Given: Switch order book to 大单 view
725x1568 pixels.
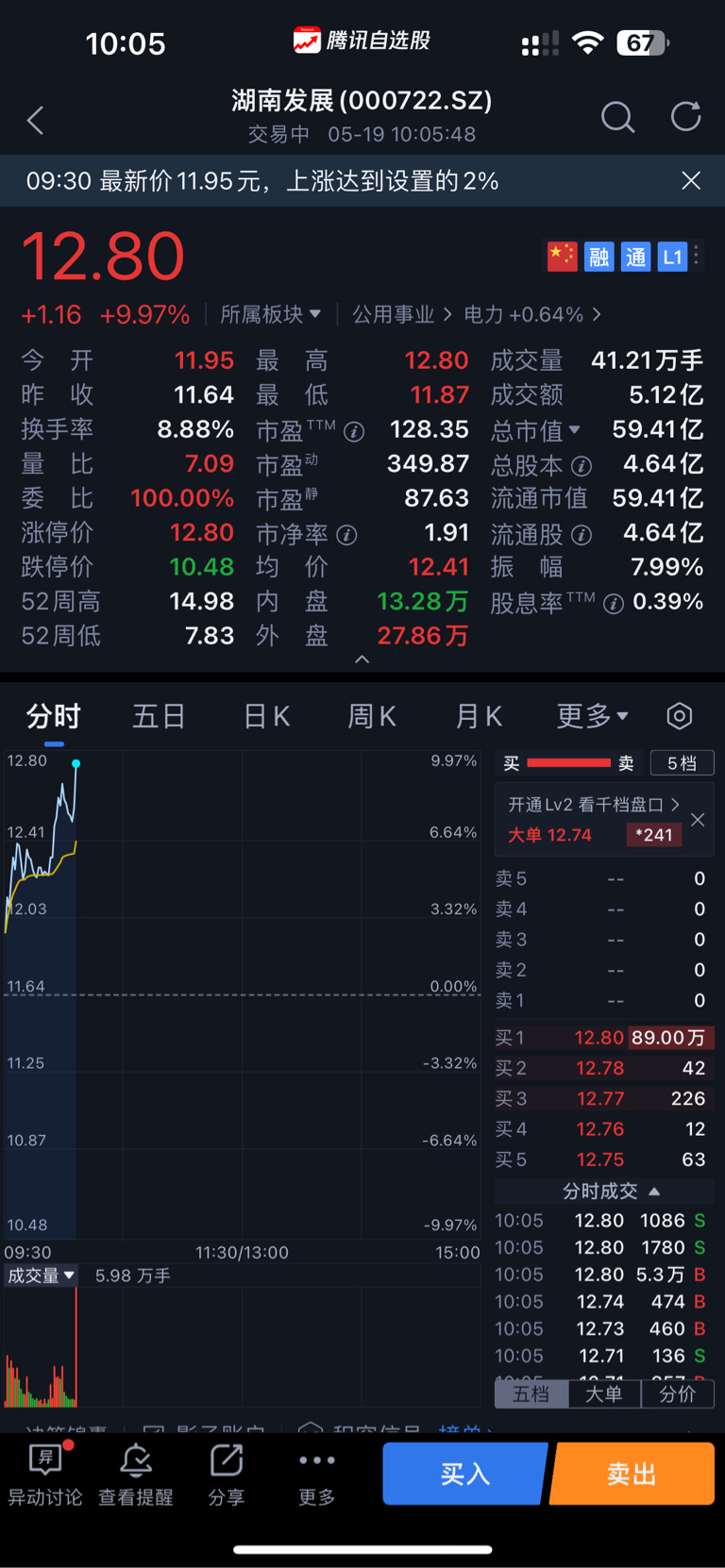Looking at the screenshot, I should pyautogui.click(x=604, y=1393).
